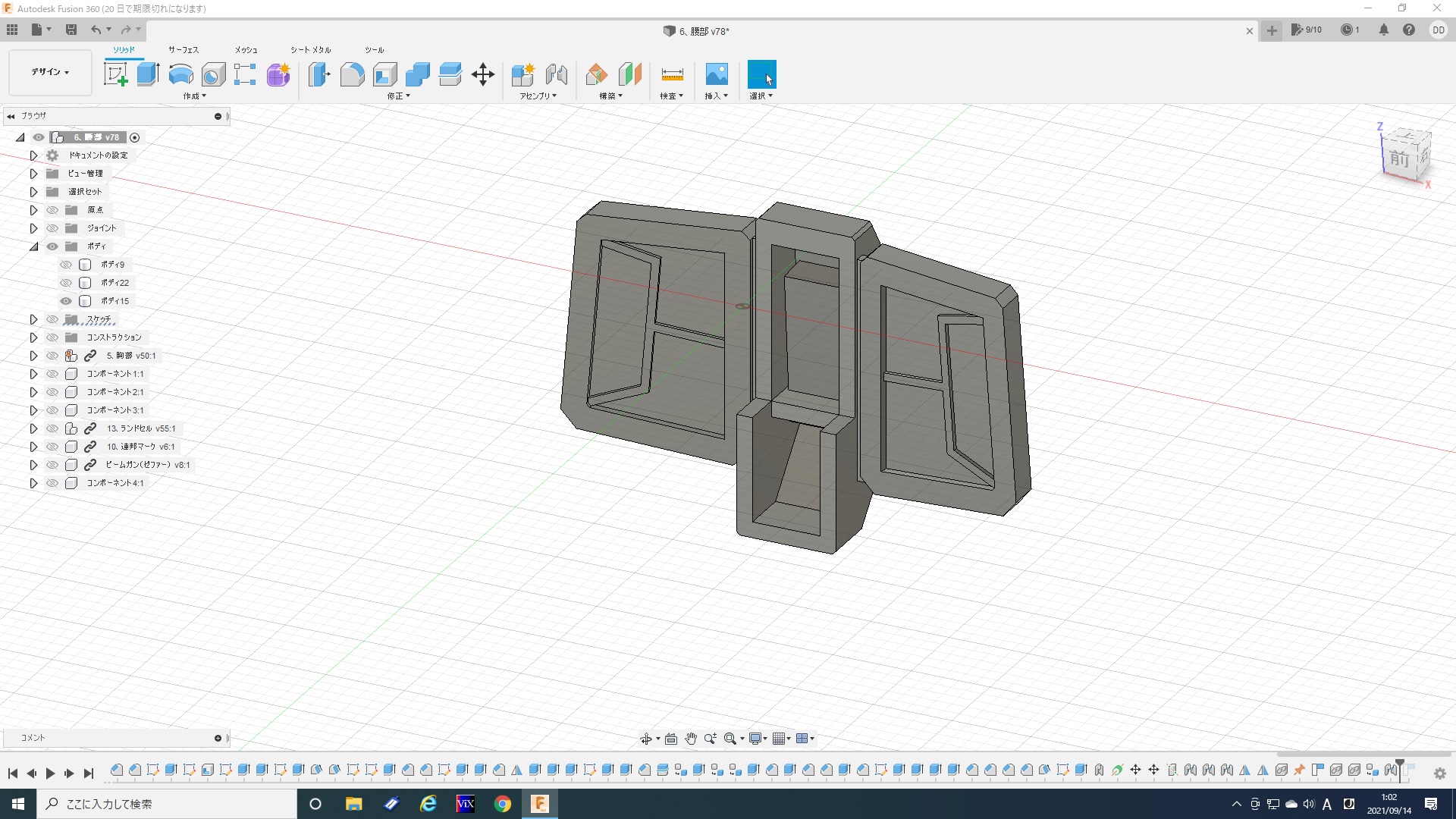This screenshot has width=1456, height=819.
Task: Click the Joint assembly icon
Action: coord(556,74)
